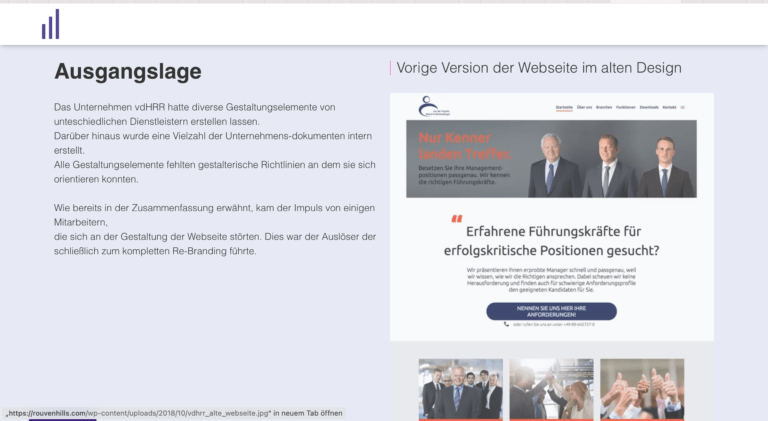Open the Funktionen nav item
Image resolution: width=768 pixels, height=421 pixels.
click(x=626, y=107)
